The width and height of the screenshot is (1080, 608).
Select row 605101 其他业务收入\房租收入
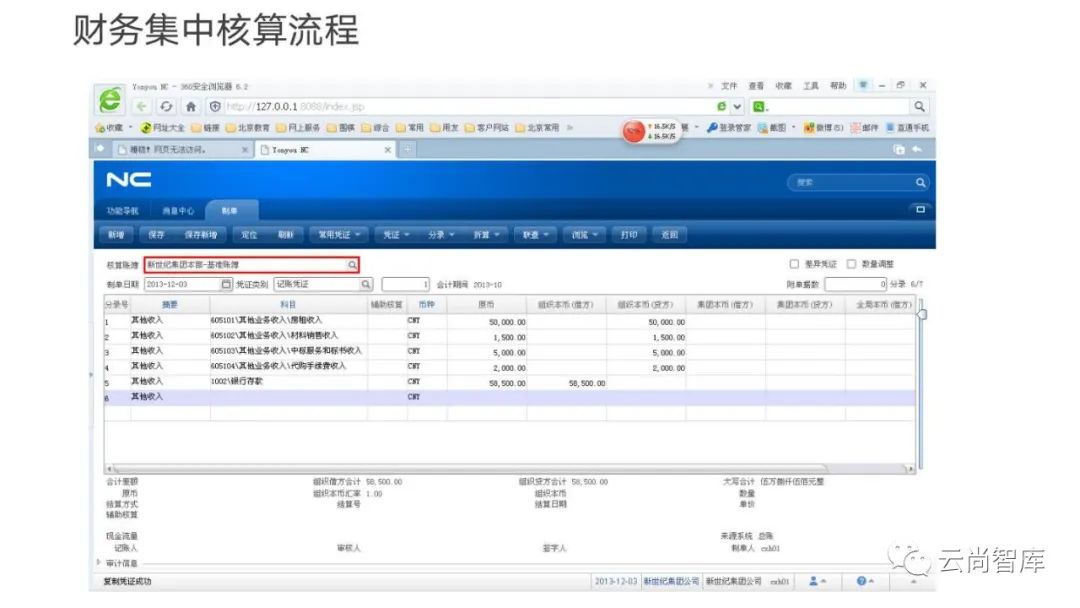tap(510, 321)
